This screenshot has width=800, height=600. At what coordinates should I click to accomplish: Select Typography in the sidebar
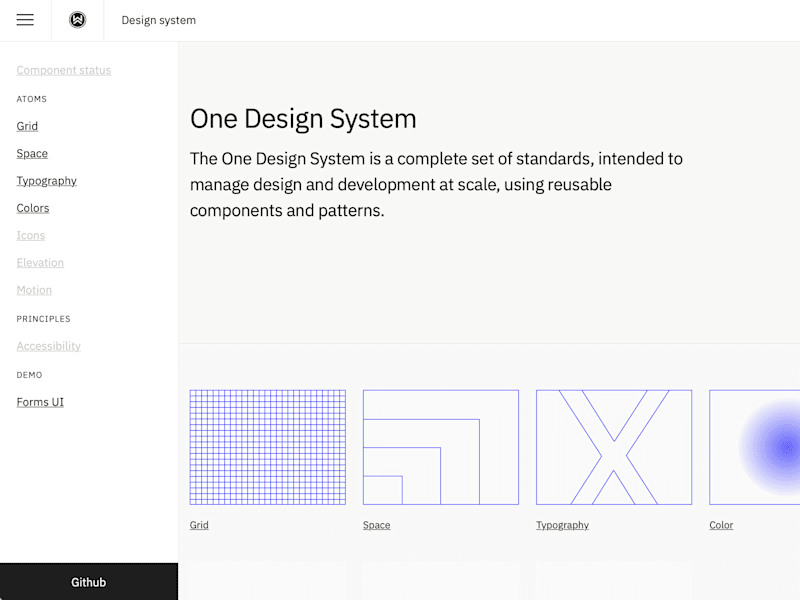pyautogui.click(x=46, y=181)
